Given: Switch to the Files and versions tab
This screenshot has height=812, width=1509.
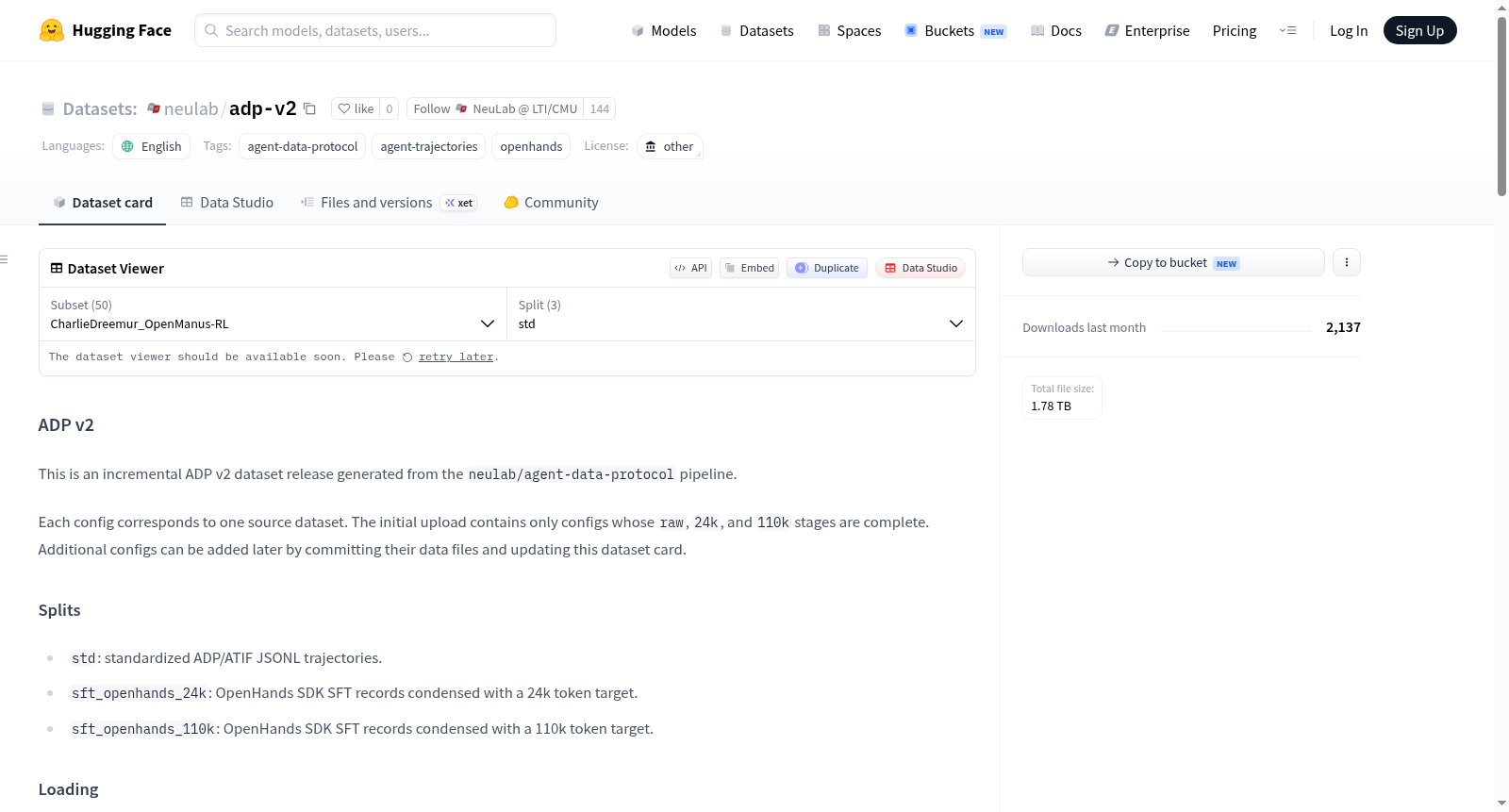Looking at the screenshot, I should coord(389,203).
